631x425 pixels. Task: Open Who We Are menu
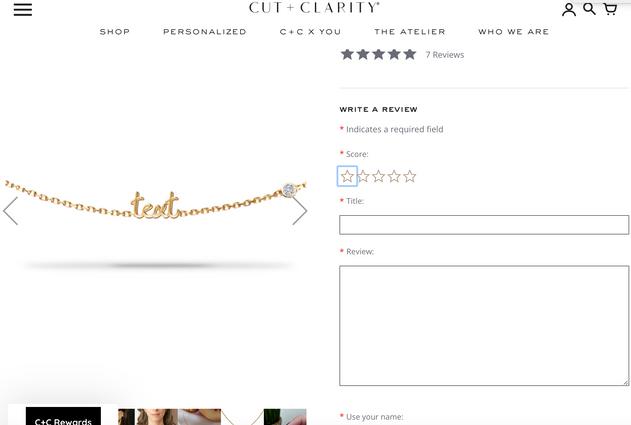pyautogui.click(x=513, y=32)
